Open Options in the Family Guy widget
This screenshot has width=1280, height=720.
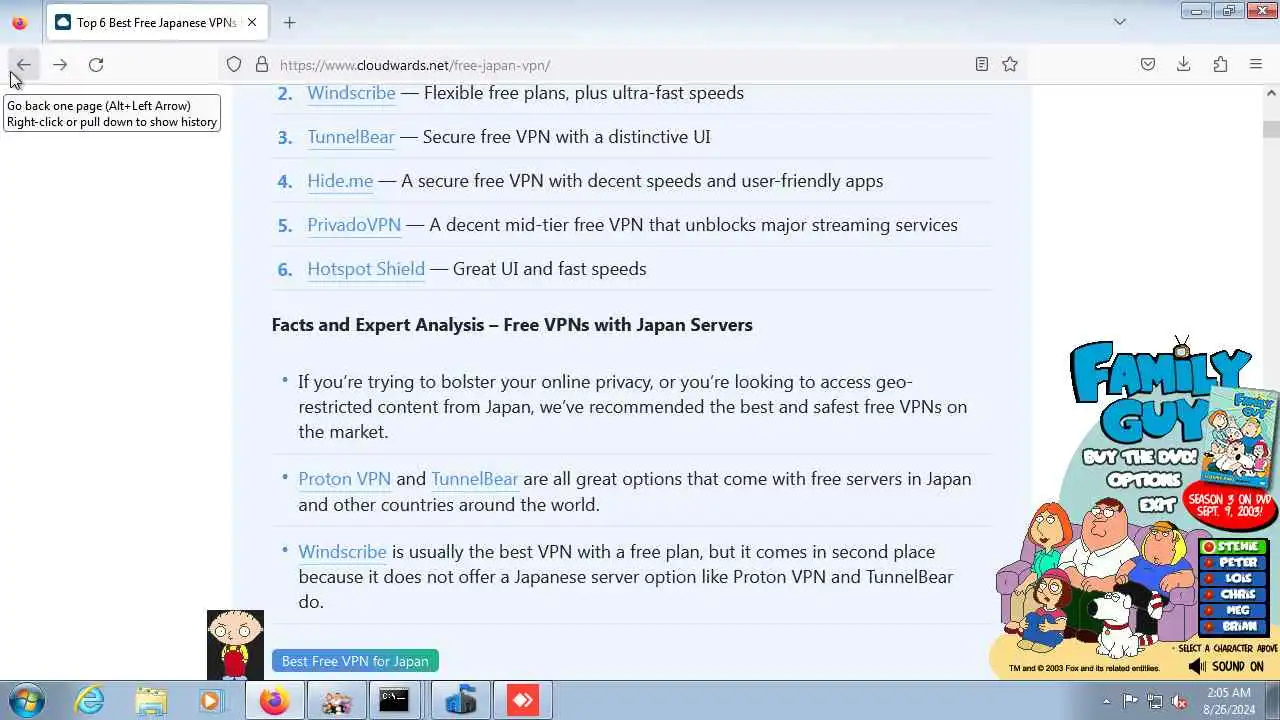point(1144,480)
